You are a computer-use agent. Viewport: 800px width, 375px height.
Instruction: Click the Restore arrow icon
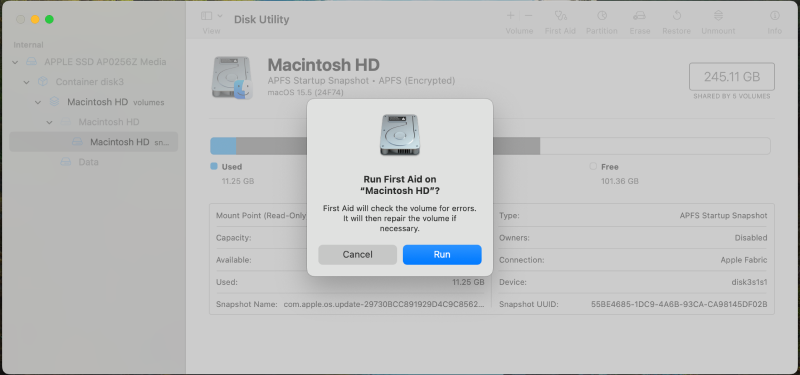(677, 16)
